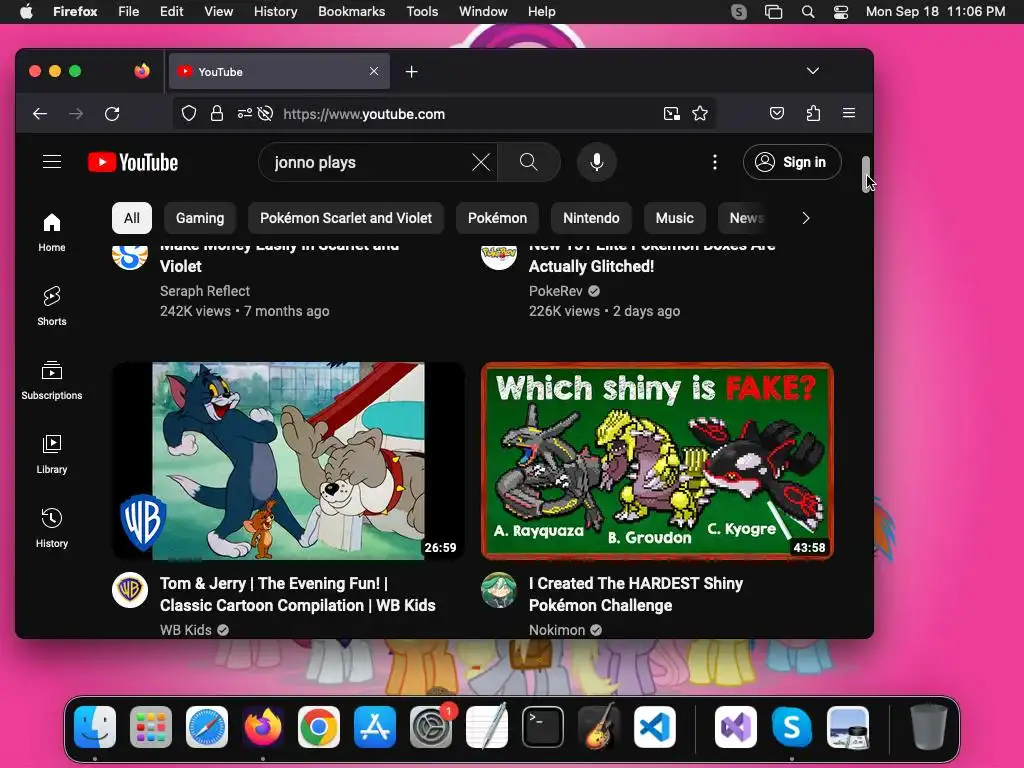
Task: Open the YouTube hamburger guide menu
Action: click(52, 162)
